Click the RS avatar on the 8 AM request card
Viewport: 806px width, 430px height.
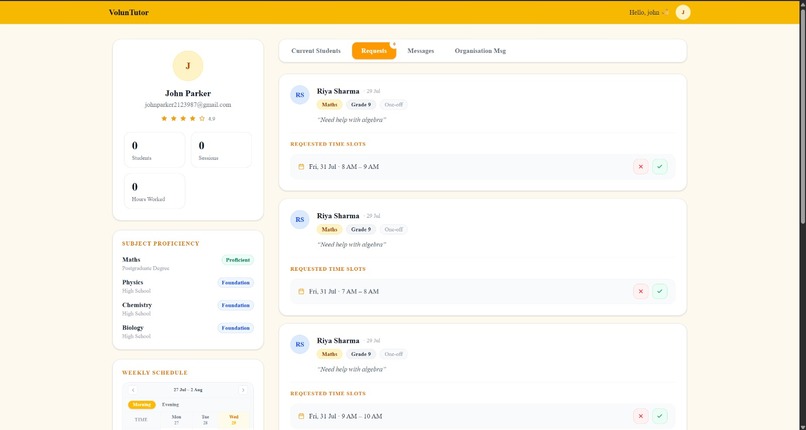(x=300, y=95)
